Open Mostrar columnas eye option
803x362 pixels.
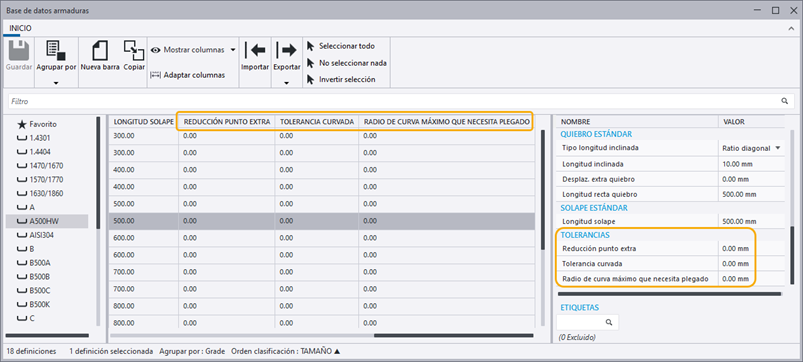[x=188, y=50]
